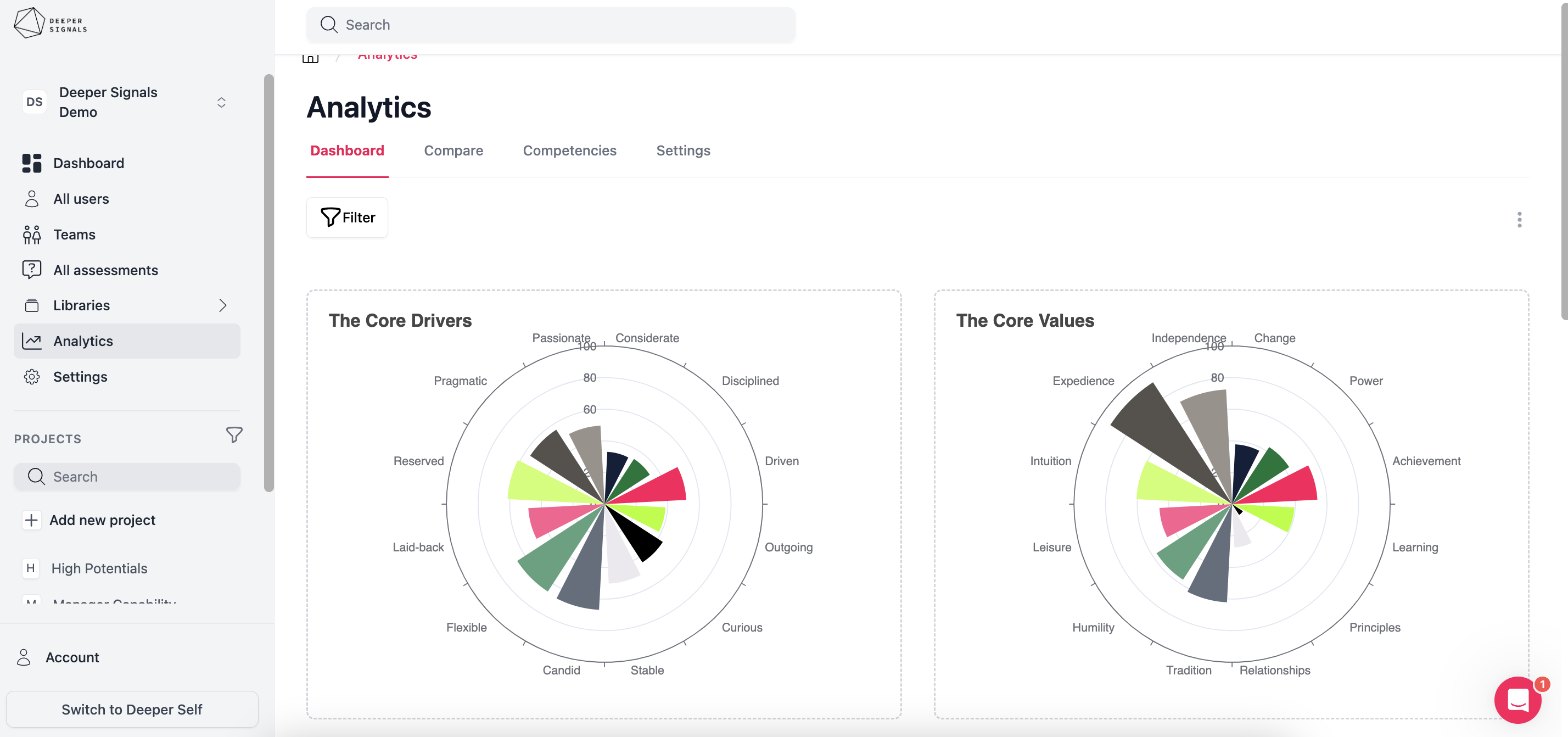Toggle the projects filter funnel icon

234,435
